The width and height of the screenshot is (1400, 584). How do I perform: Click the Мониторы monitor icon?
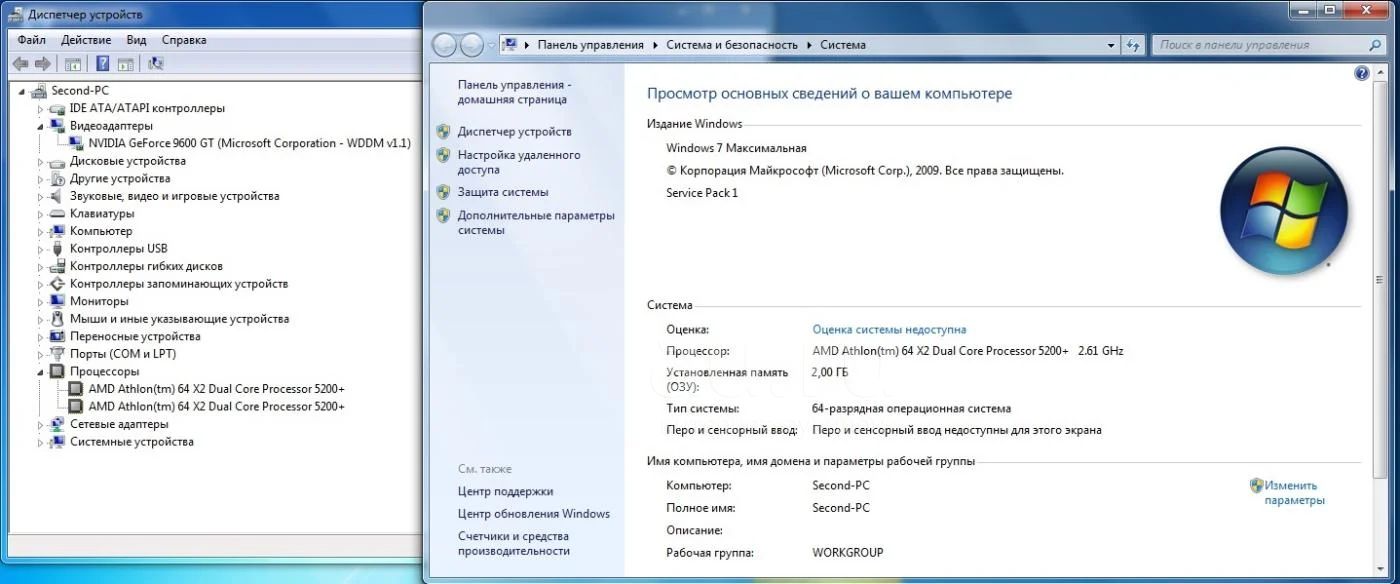pyautogui.click(x=57, y=301)
